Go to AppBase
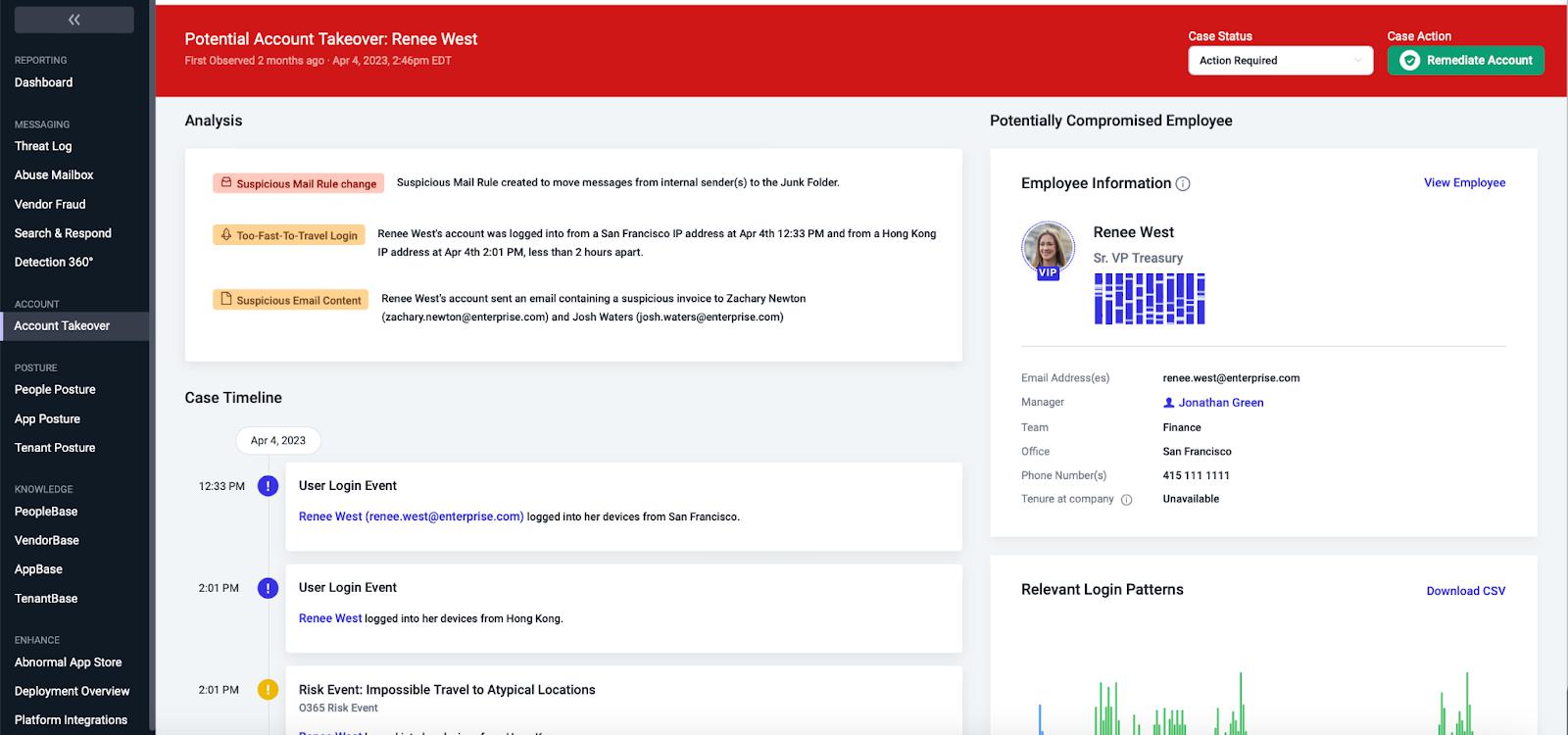Image resolution: width=1568 pixels, height=735 pixels. point(38,569)
